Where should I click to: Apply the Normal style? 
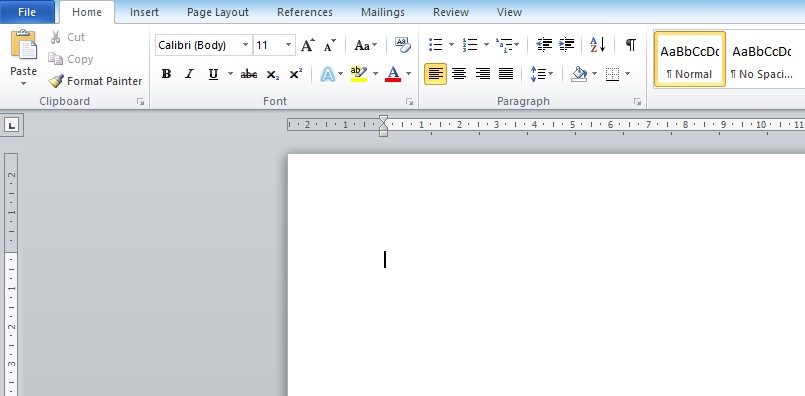[x=689, y=59]
